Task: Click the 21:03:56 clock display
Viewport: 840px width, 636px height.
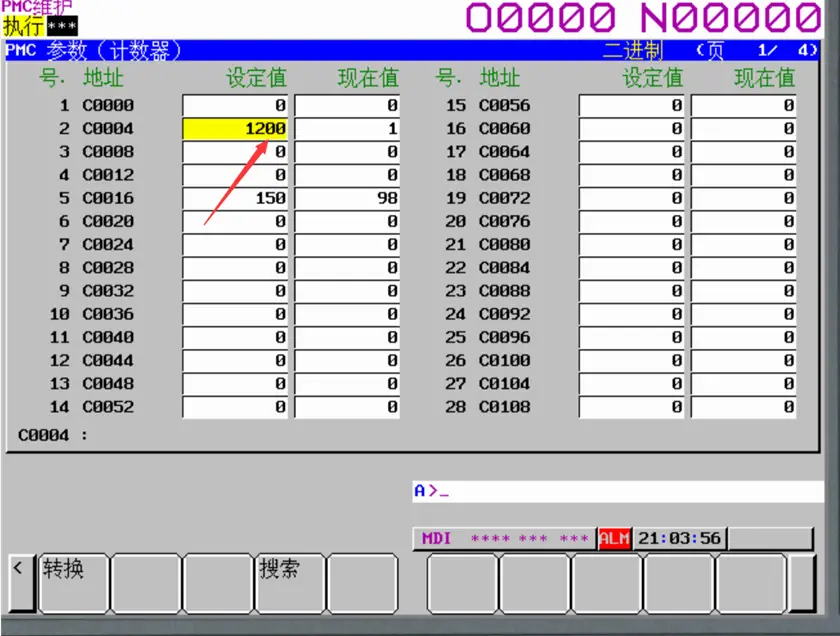Action: [679, 539]
